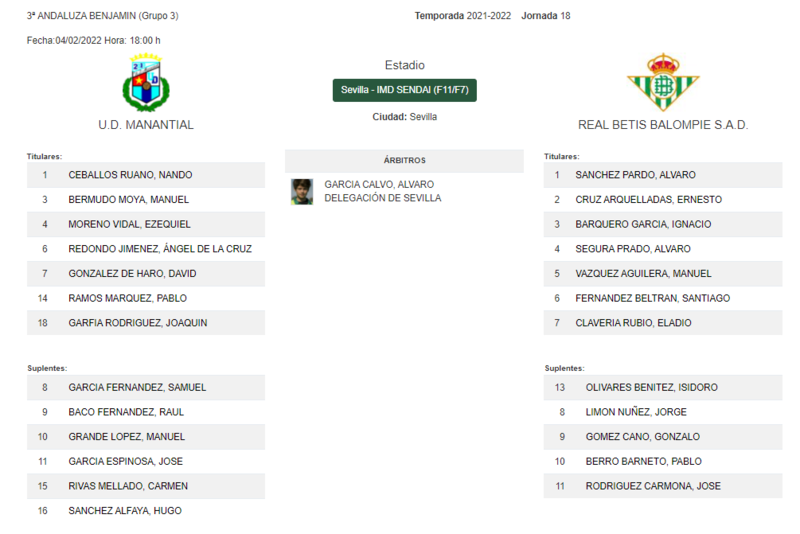Open the U.D. MANANTIAL team name link
Screen dimensions: 800x534
point(146,125)
